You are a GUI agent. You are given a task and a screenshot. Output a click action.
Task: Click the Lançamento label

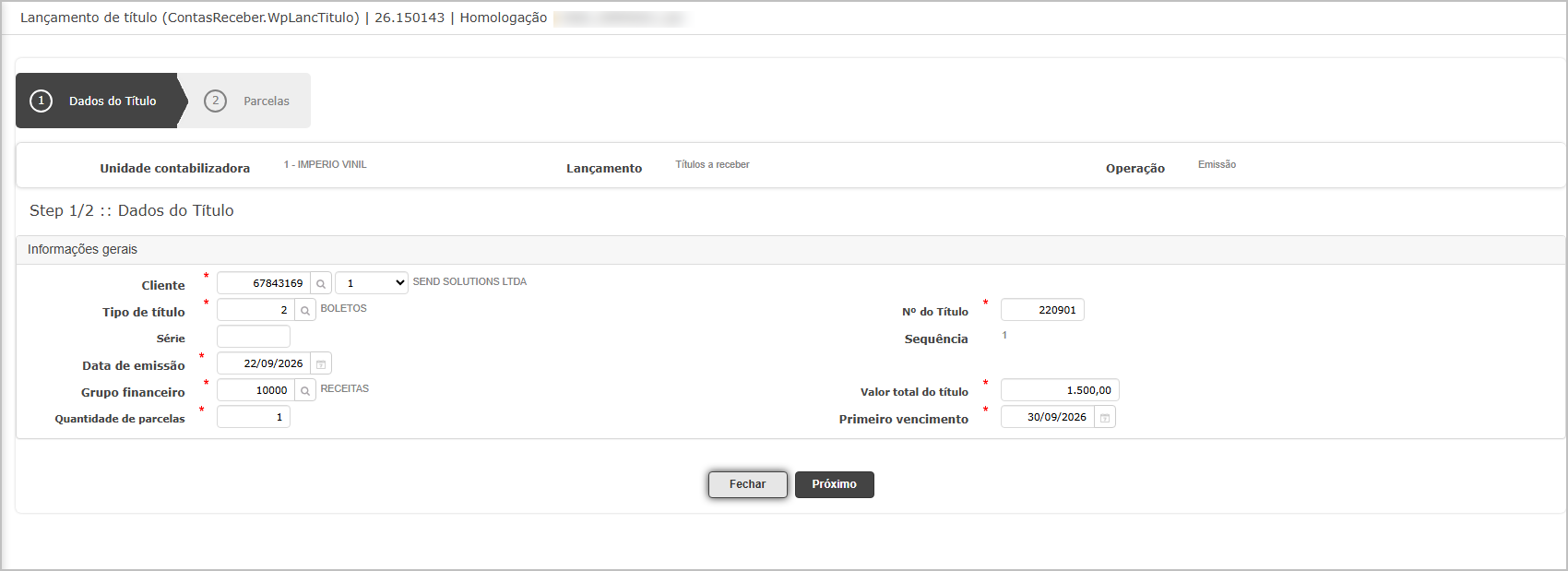[604, 168]
